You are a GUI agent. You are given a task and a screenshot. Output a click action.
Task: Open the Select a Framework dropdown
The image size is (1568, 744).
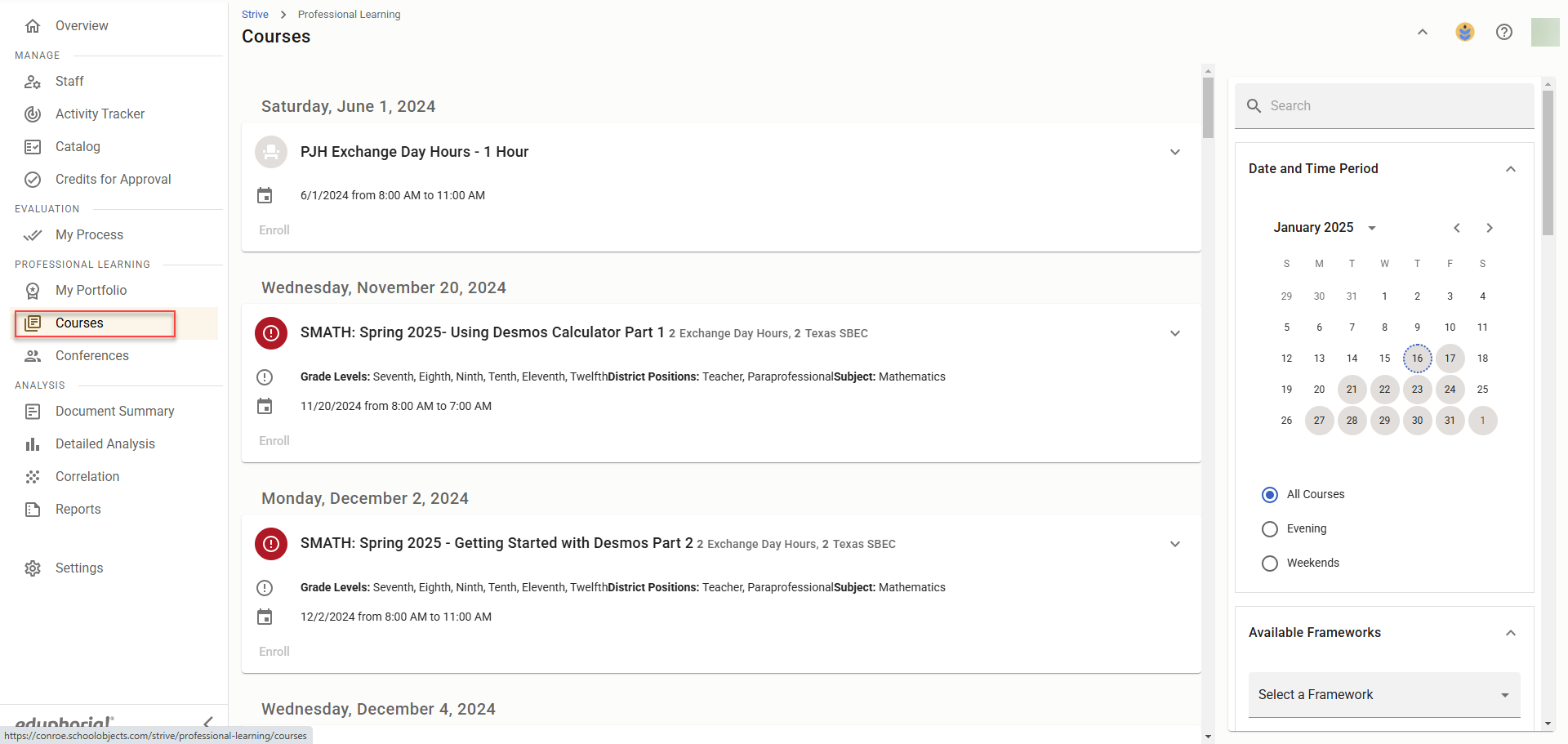tap(1383, 695)
